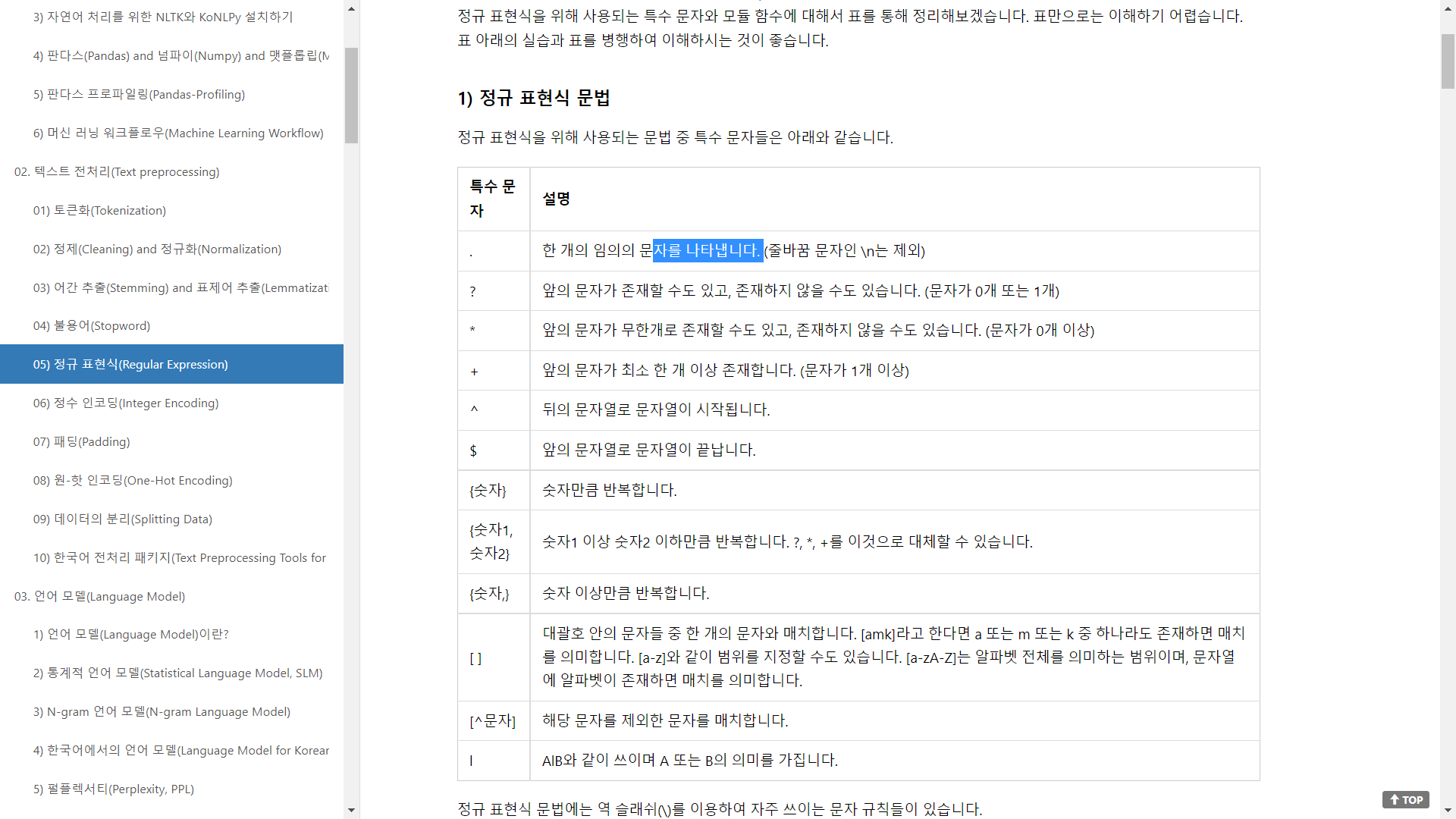Click table header cell 특수 문자
Screen dimensions: 1456x819
pos(494,199)
